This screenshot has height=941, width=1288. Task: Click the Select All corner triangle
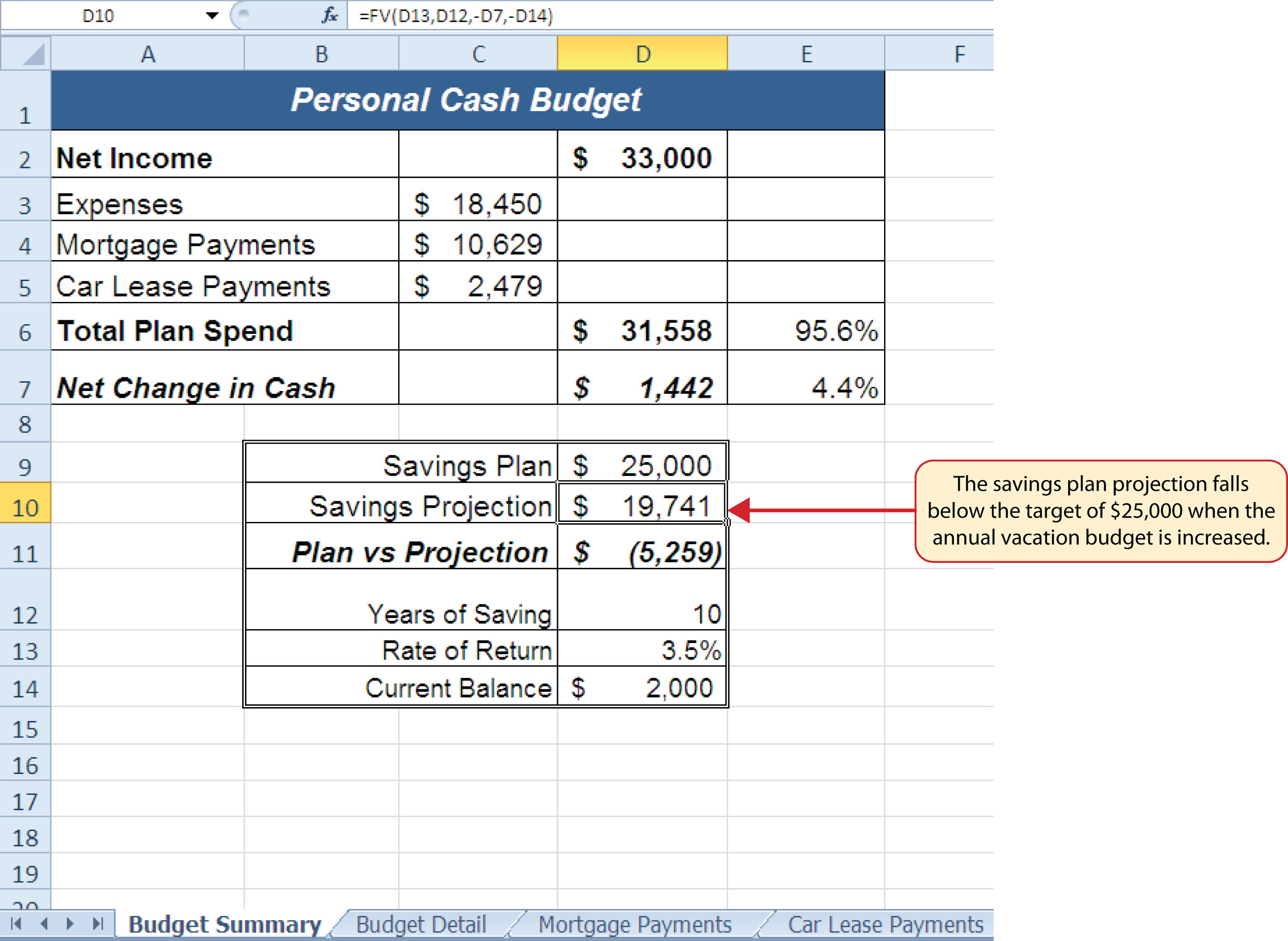coord(26,53)
